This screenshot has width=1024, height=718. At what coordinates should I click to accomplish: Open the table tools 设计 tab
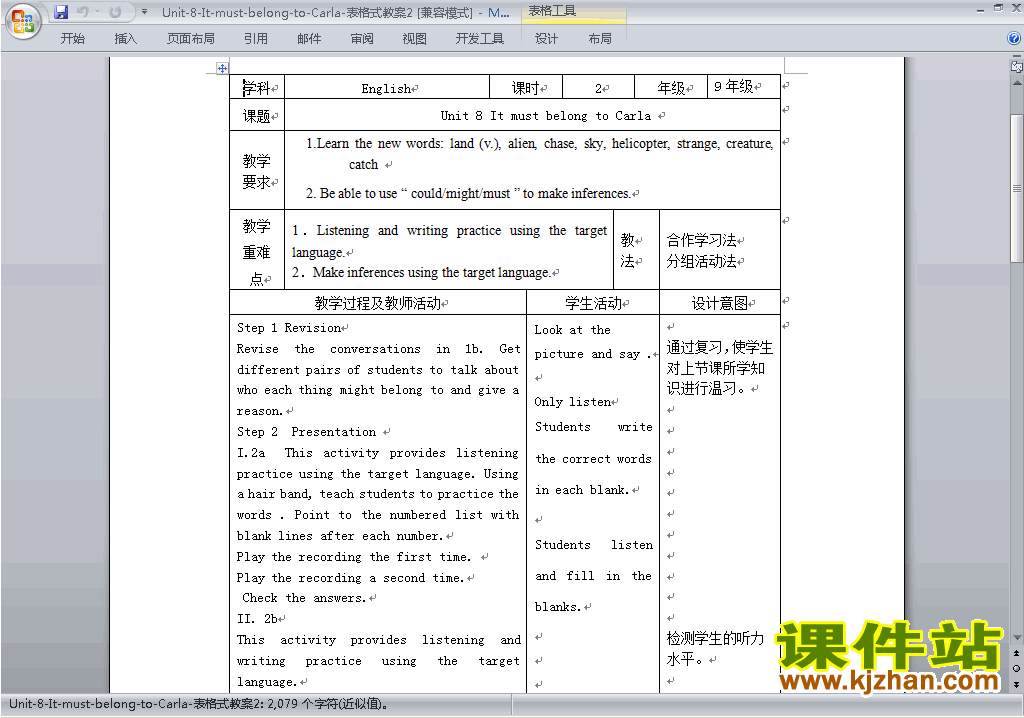pos(546,39)
